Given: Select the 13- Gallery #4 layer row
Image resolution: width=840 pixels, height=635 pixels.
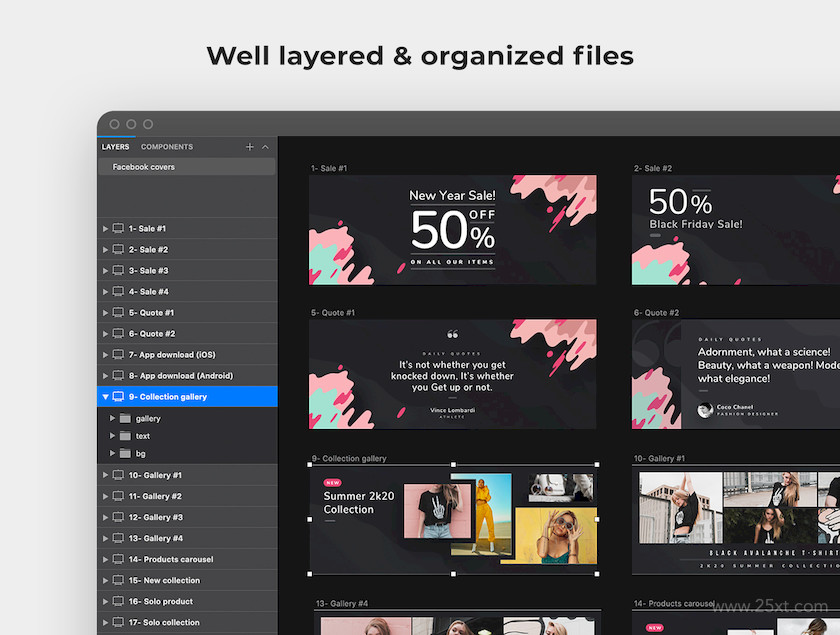Looking at the screenshot, I should (x=187, y=538).
